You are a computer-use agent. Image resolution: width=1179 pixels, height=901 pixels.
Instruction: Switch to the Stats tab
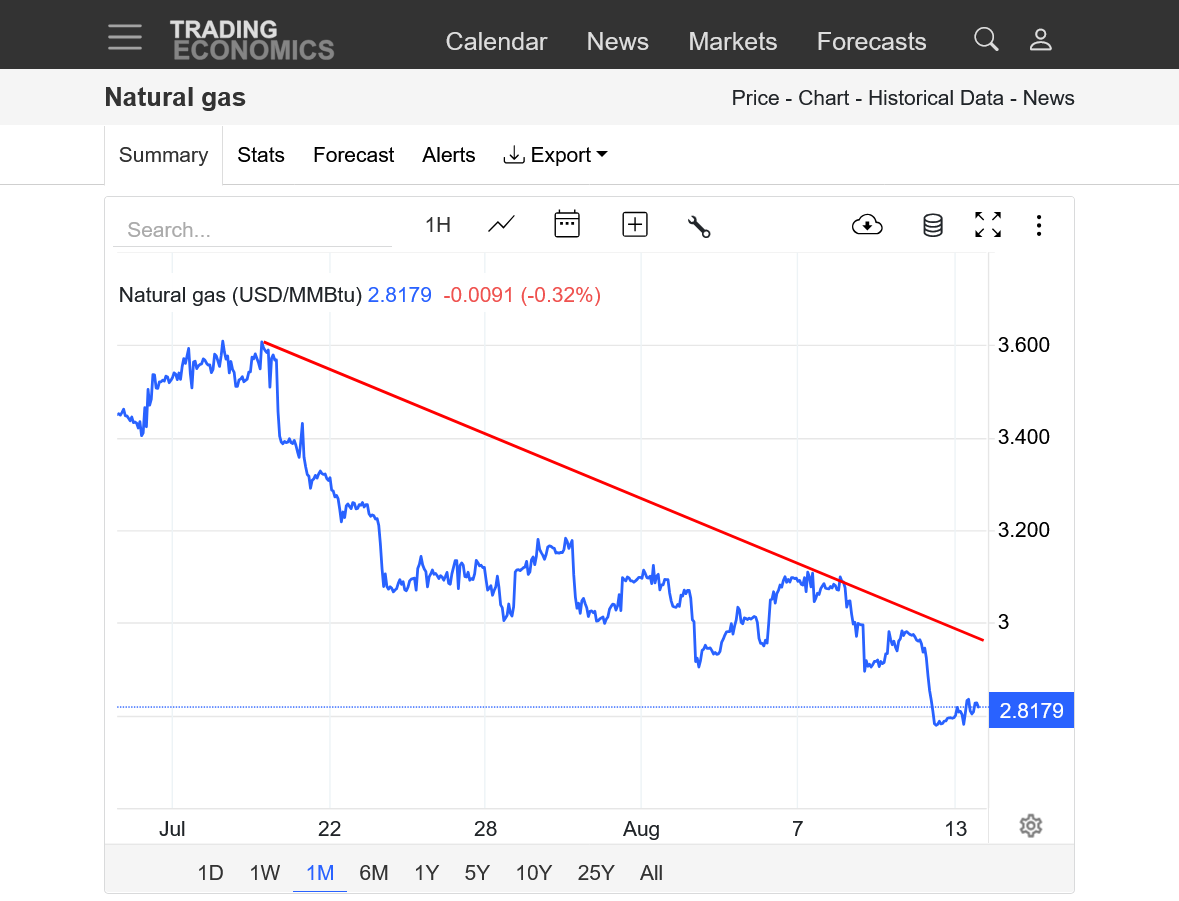tap(261, 155)
